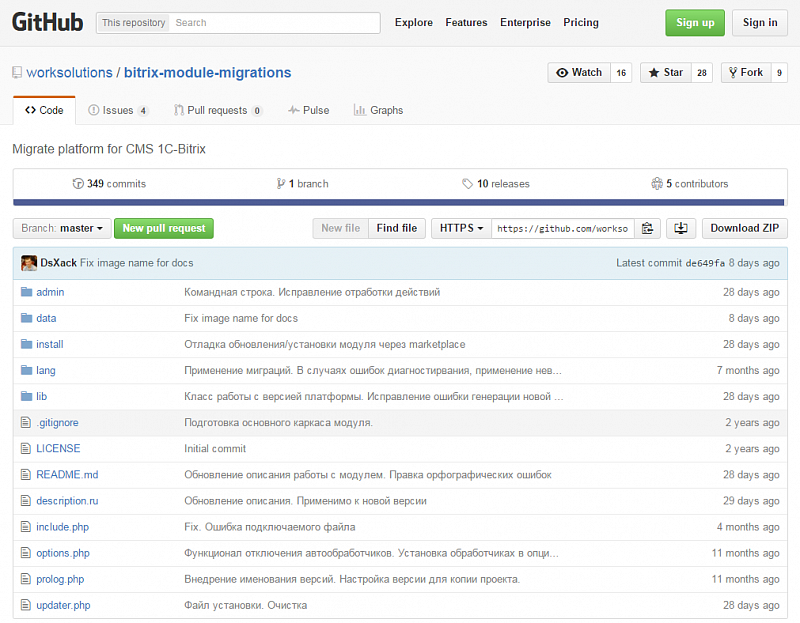Click the clone in desktop icon
The image size is (800, 623).
click(681, 228)
